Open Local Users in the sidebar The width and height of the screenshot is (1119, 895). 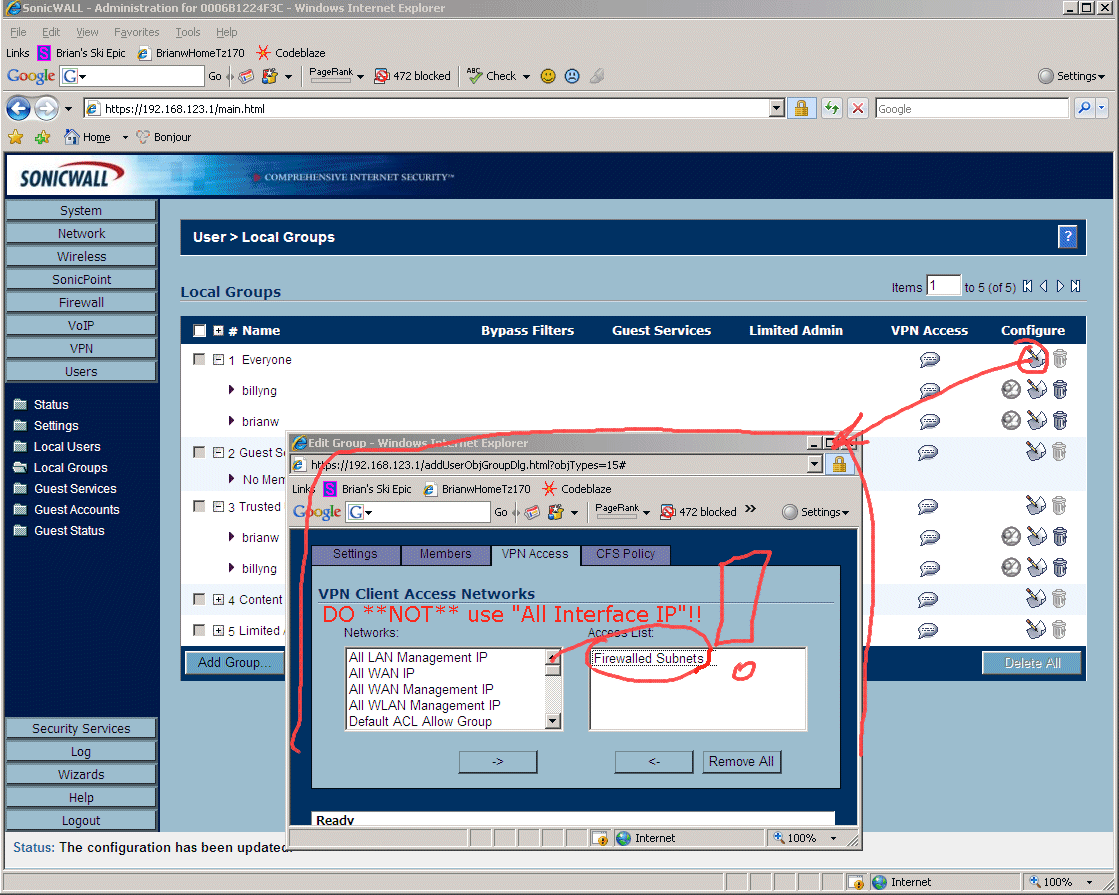pyautogui.click(x=67, y=447)
